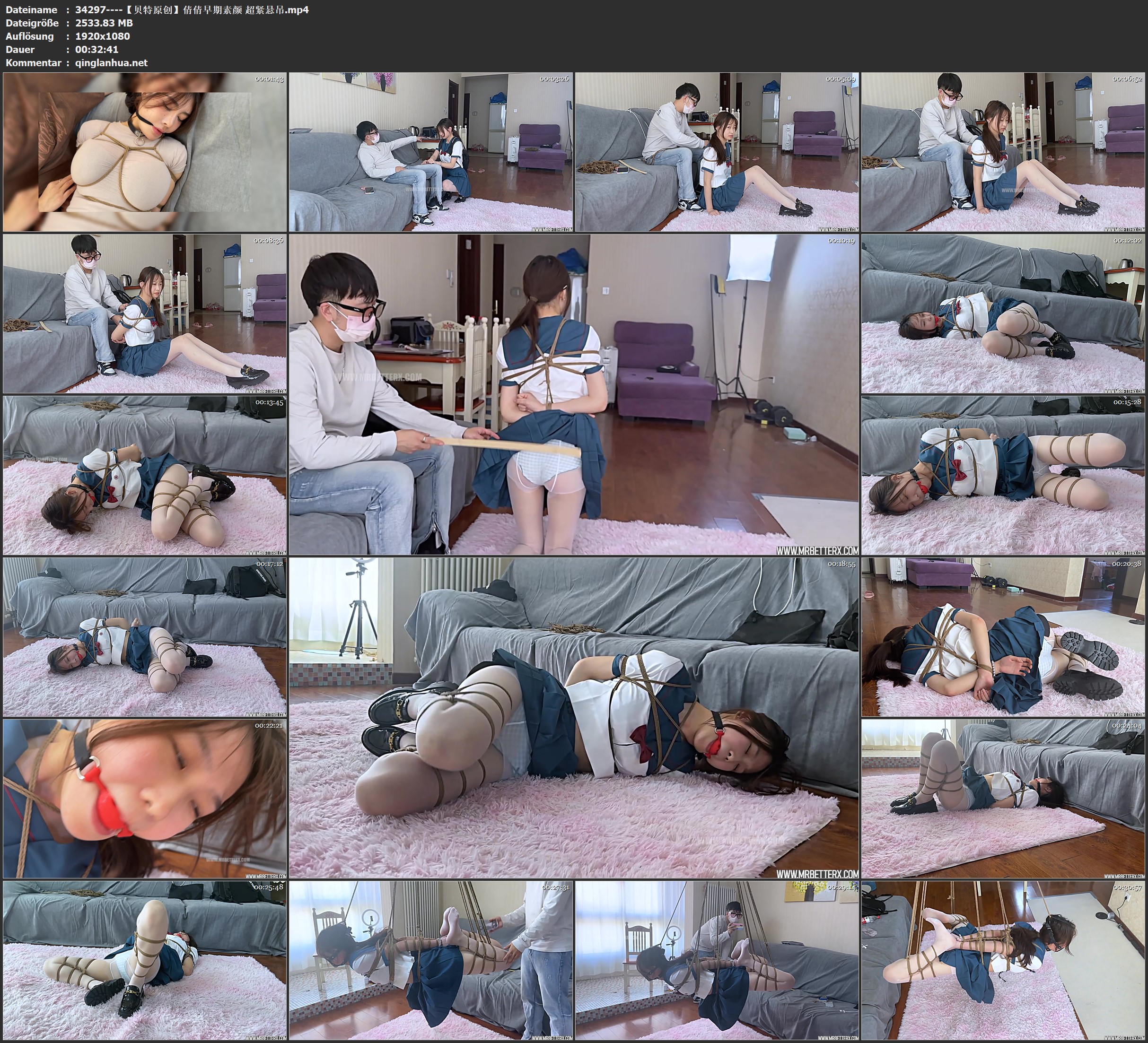The width and height of the screenshot is (1148, 1043).
Task: Click the thumbnail marked 00:20:38
Action: tap(1003, 637)
